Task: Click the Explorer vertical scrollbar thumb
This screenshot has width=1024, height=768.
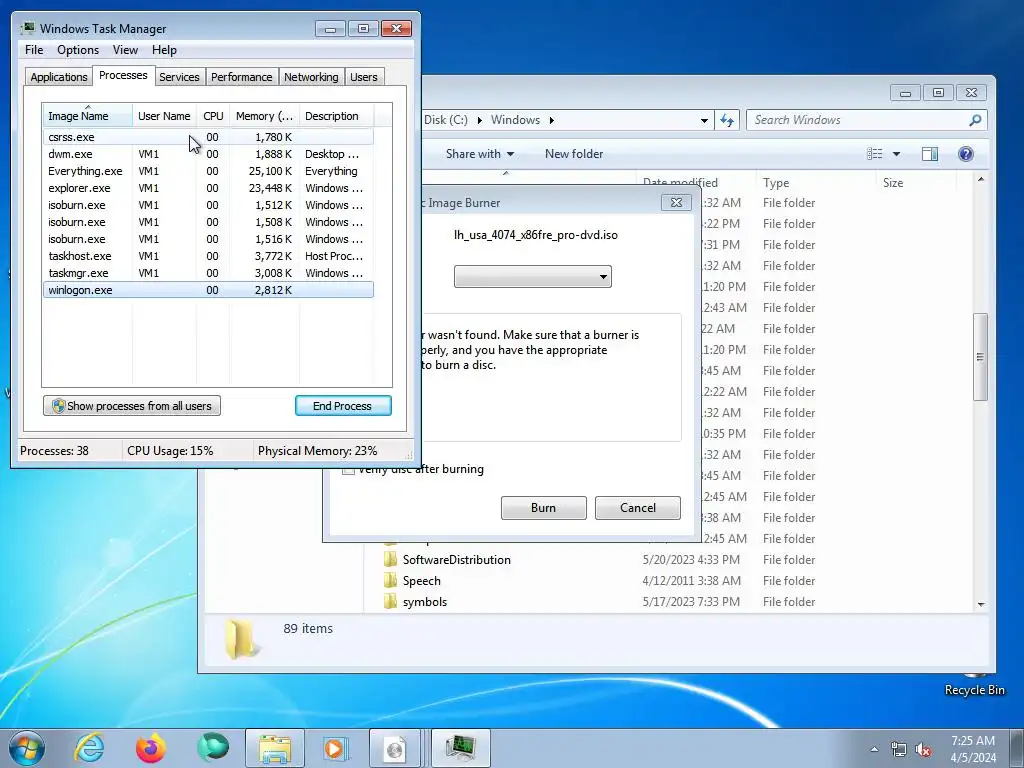Action: pyautogui.click(x=980, y=357)
